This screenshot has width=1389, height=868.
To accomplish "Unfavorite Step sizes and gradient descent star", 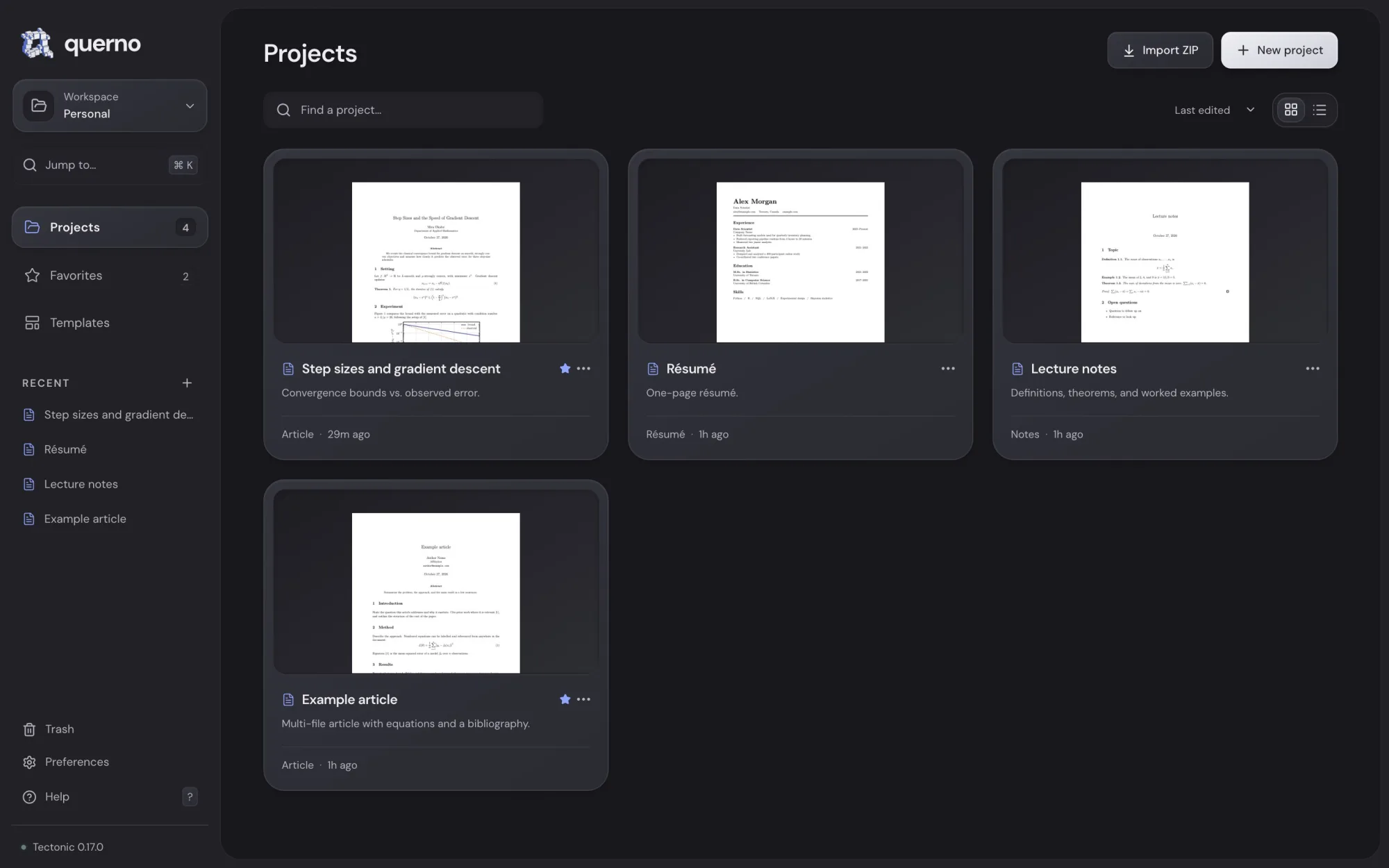I will point(565,369).
